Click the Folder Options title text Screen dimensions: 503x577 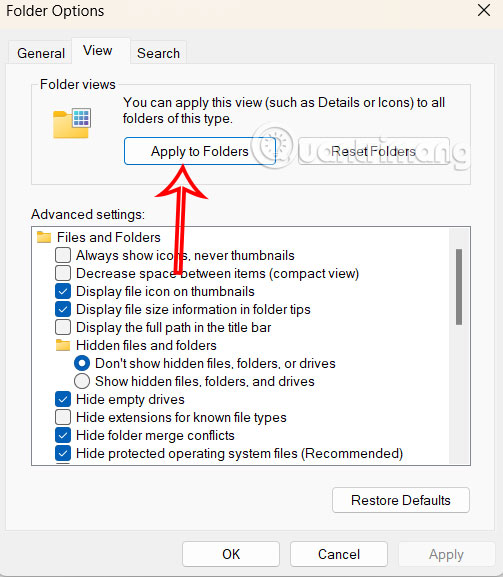coord(55,11)
